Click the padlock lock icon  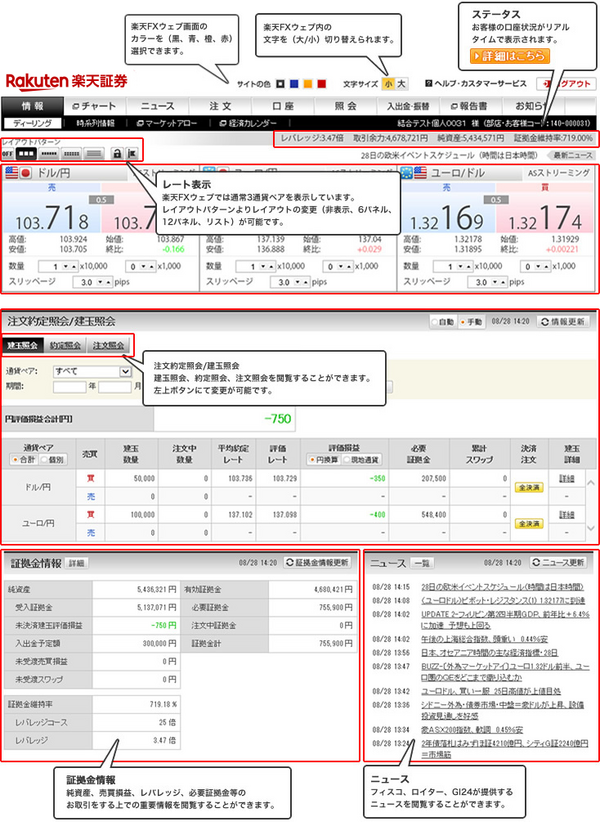[117, 154]
